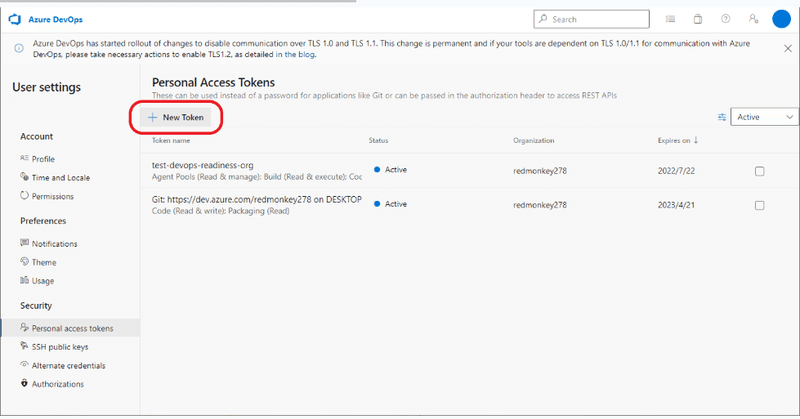The image size is (800, 419).
Task: Open the user settings person icon
Action: click(x=753, y=19)
